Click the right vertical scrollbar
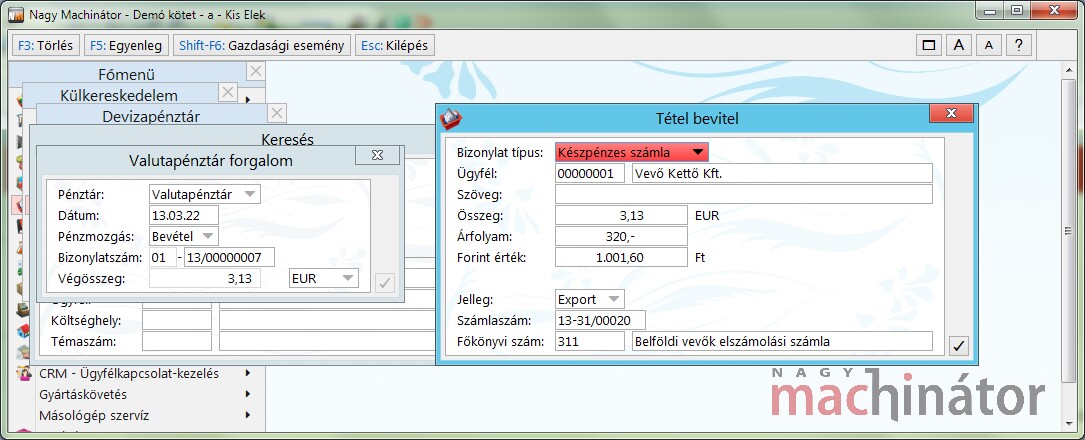The height and width of the screenshot is (440, 1085). [1070, 246]
